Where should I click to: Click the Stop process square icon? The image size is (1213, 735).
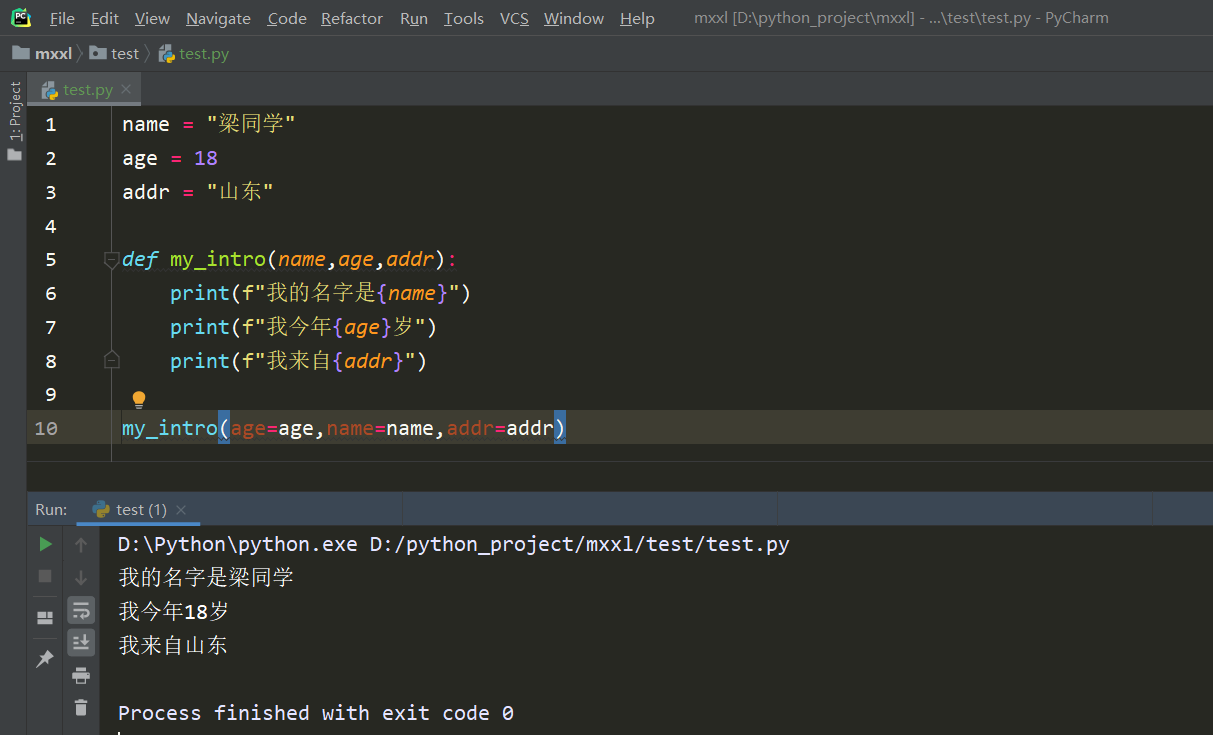[x=45, y=576]
